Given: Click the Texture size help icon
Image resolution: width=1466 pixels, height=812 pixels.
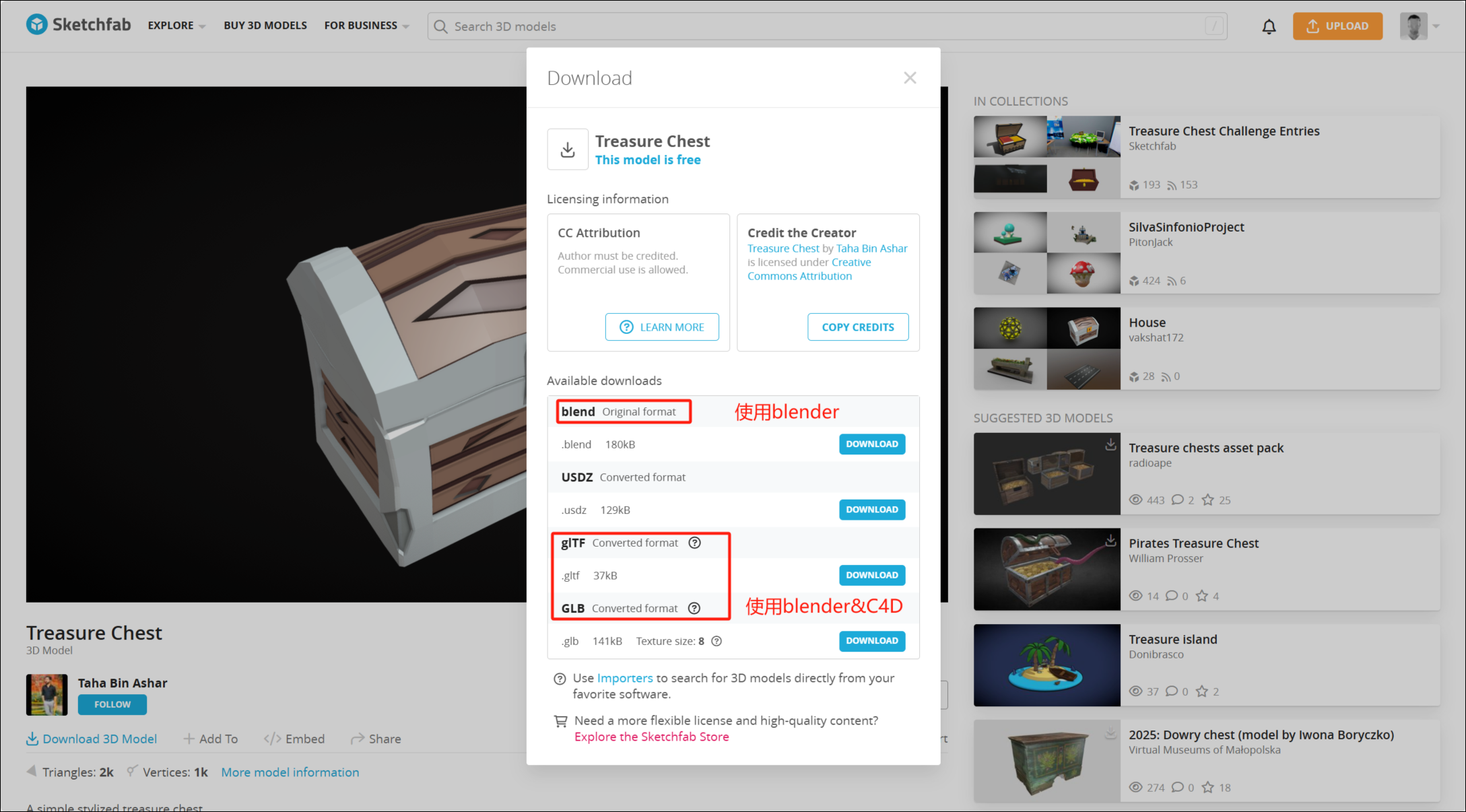Looking at the screenshot, I should [717, 641].
